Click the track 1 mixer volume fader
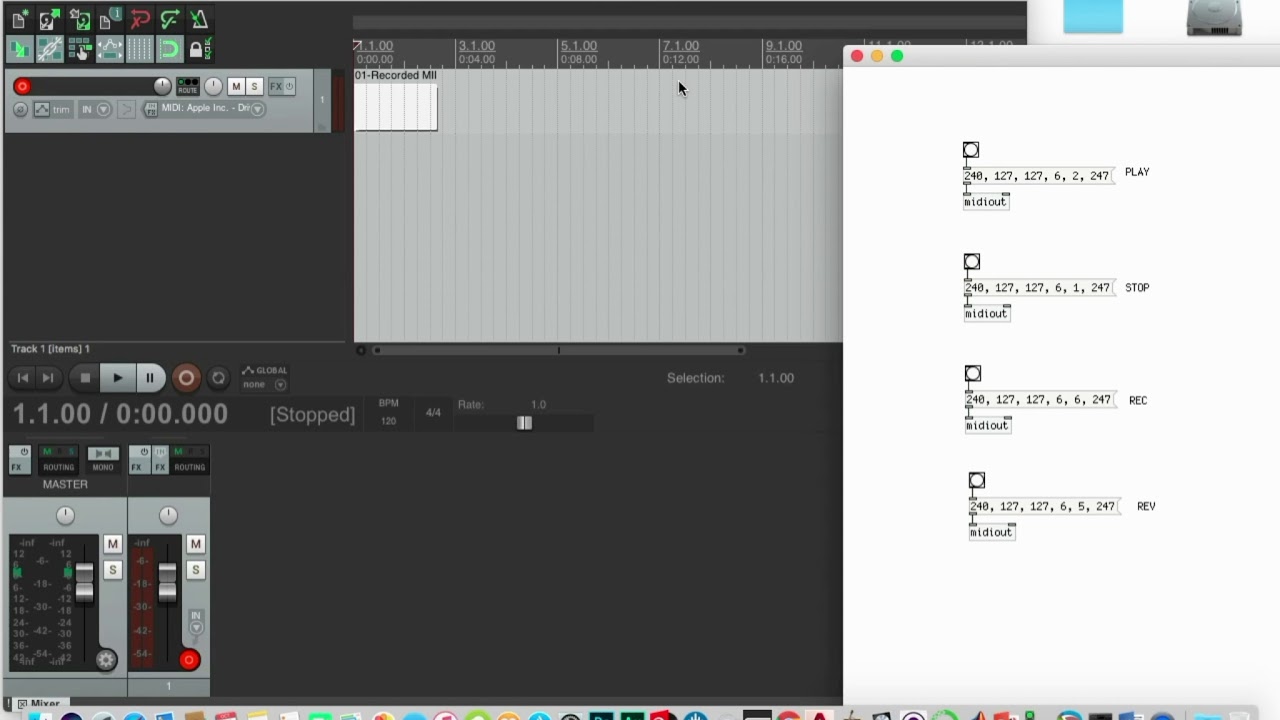The image size is (1280, 720). (167, 582)
